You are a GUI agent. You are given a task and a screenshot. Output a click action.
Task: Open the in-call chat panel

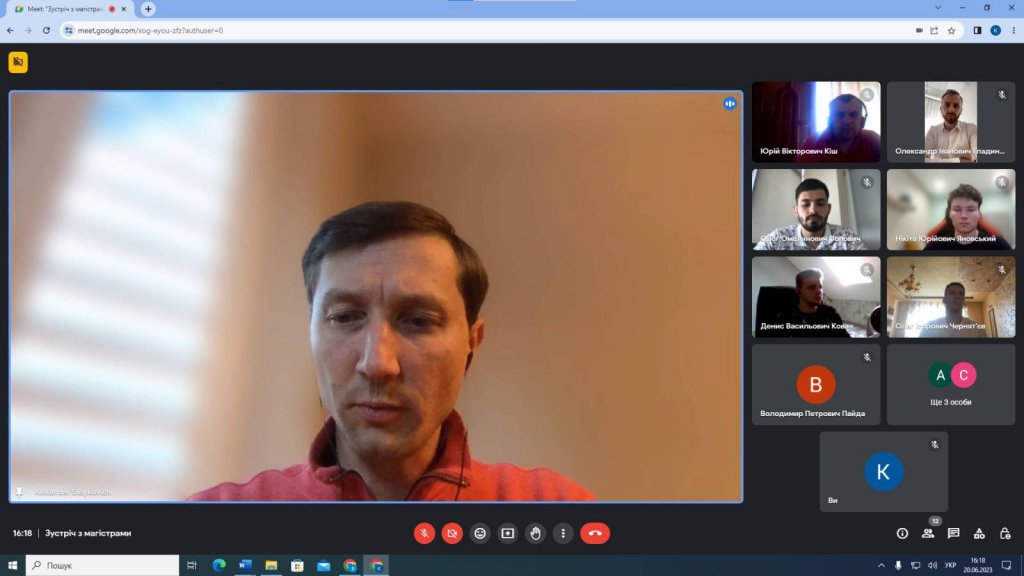click(953, 534)
